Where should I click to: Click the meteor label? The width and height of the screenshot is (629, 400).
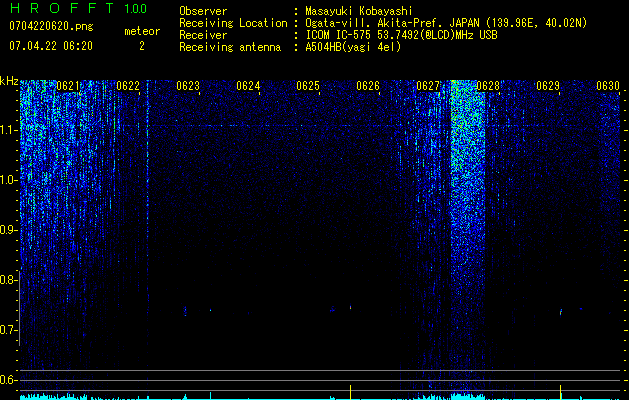tap(142, 31)
